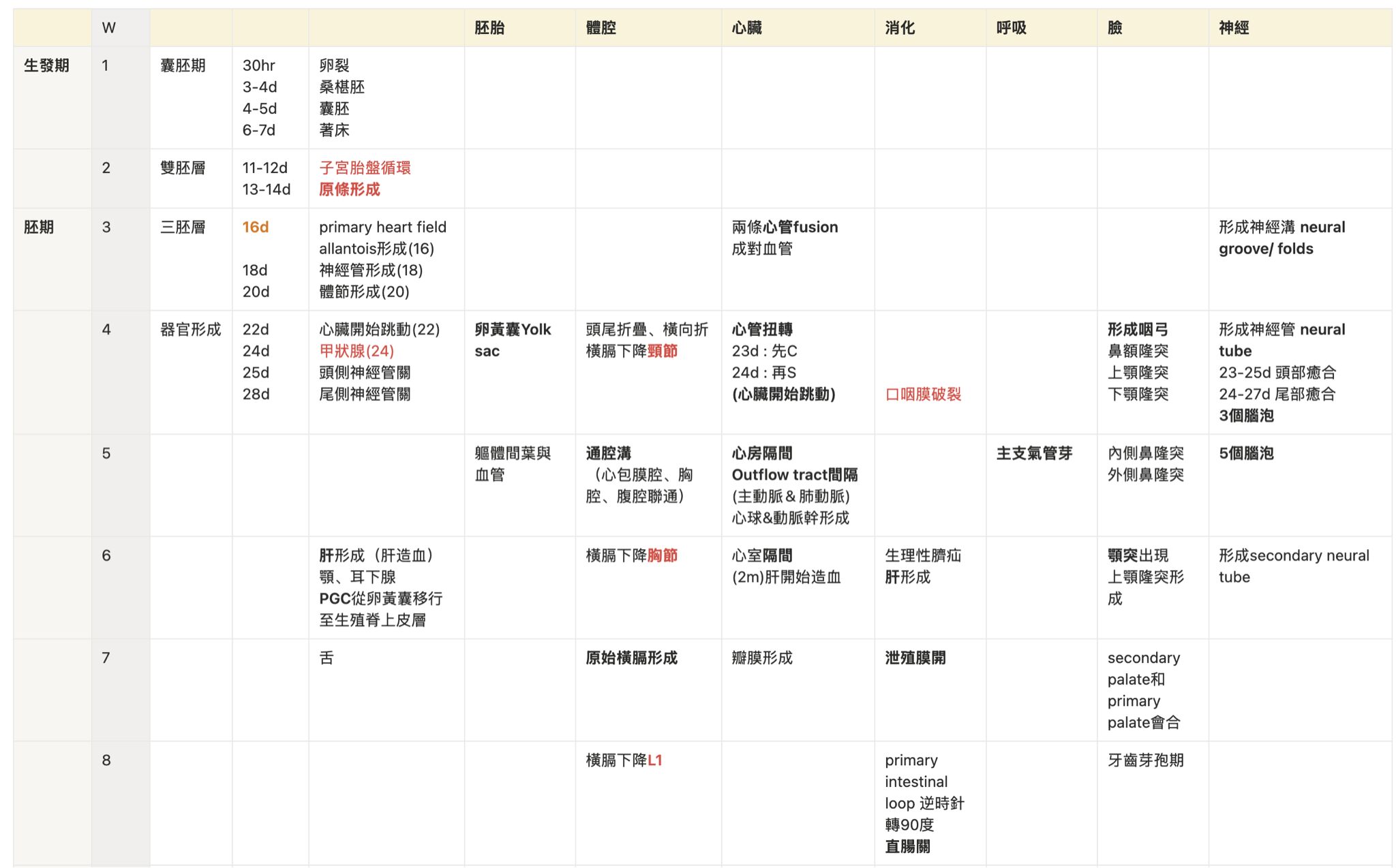
Task: Select the W column header cell
Action: tap(109, 28)
